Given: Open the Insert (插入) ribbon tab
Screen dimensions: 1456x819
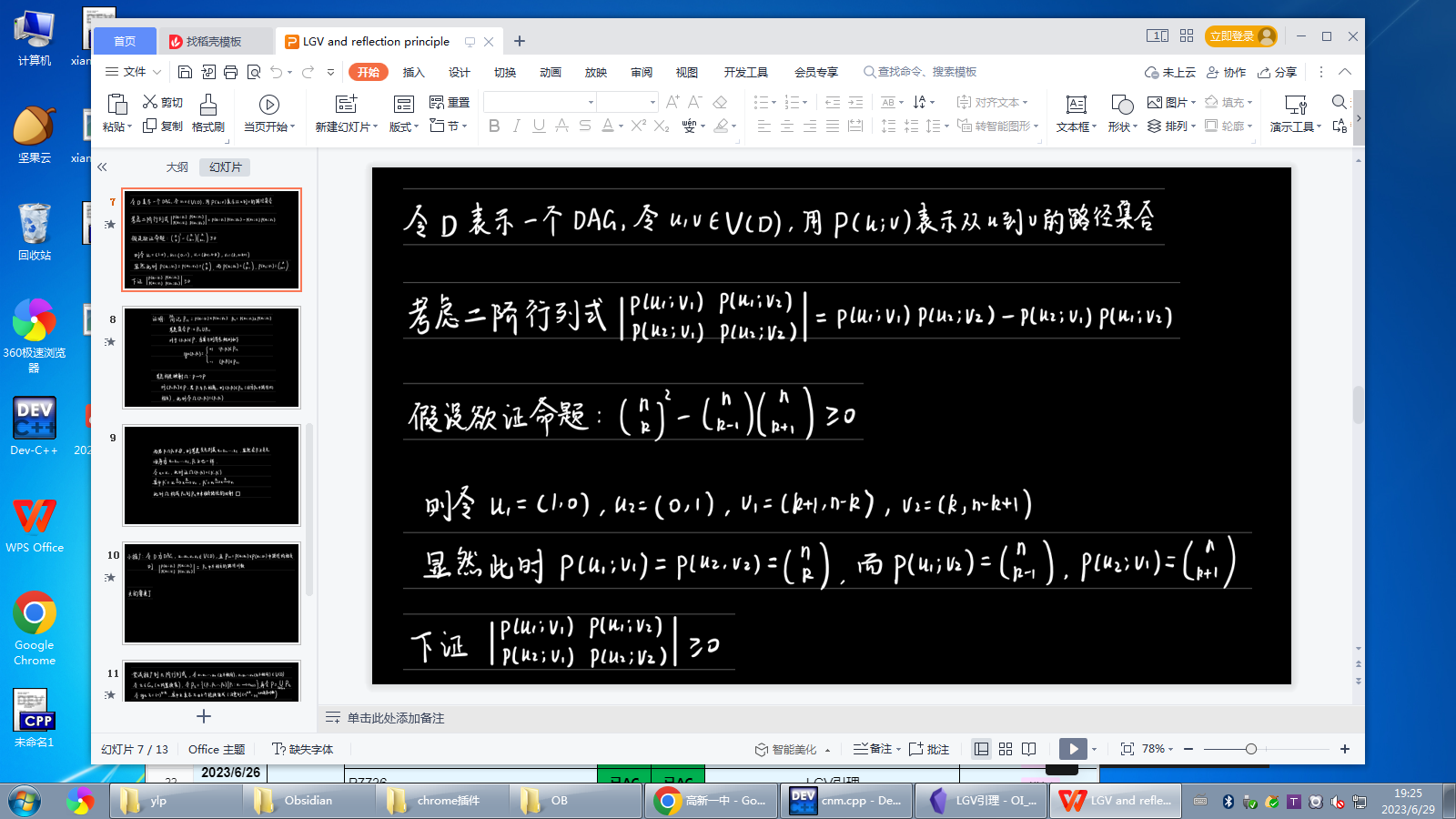Looking at the screenshot, I should pyautogui.click(x=414, y=72).
